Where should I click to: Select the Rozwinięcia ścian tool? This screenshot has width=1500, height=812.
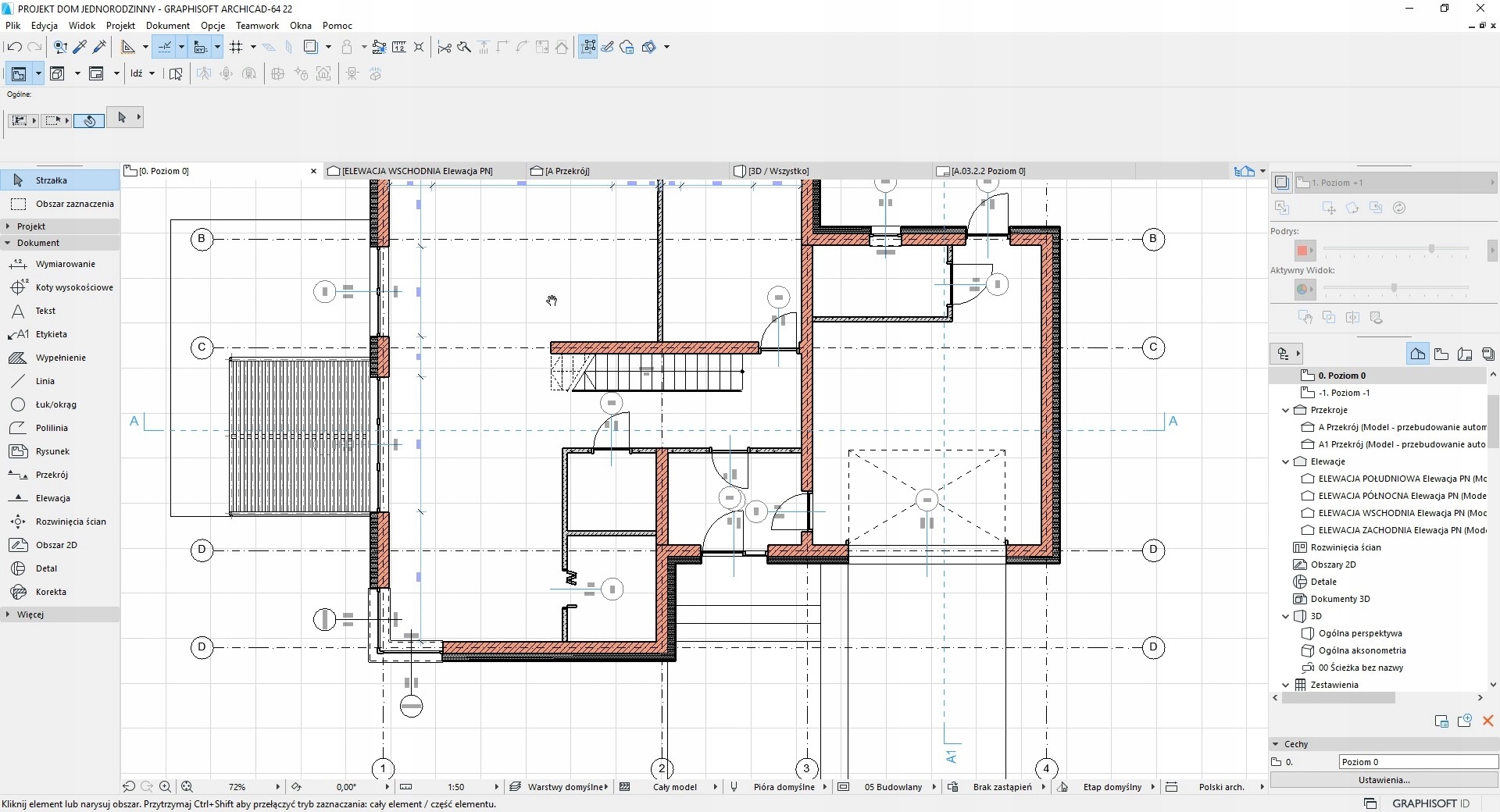click(x=70, y=522)
